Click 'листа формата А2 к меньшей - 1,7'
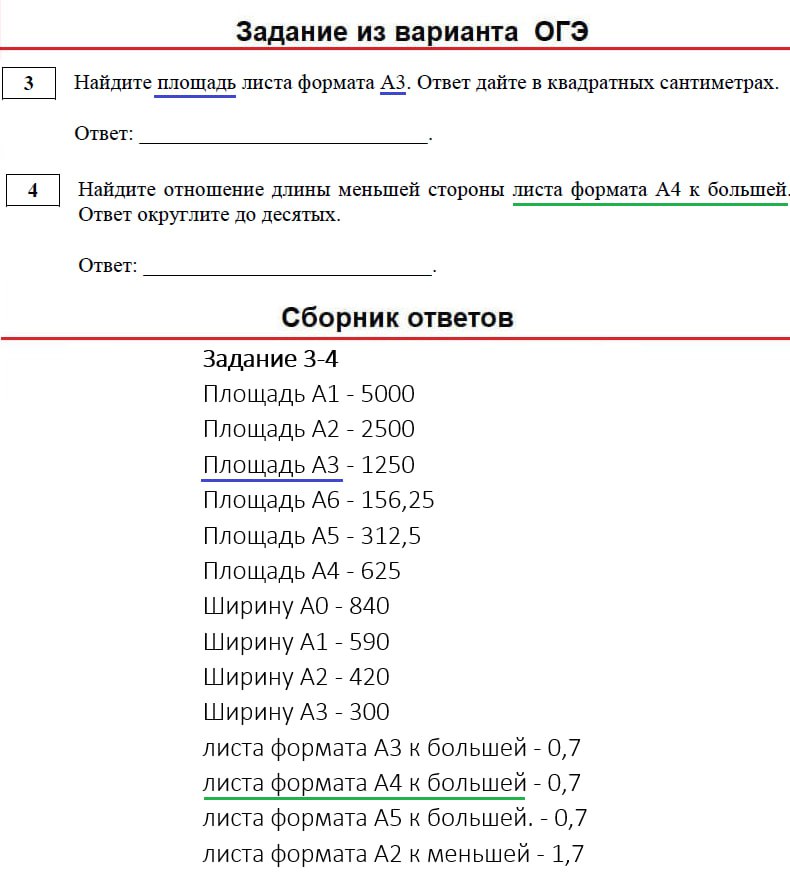The image size is (790, 872). pos(393,854)
